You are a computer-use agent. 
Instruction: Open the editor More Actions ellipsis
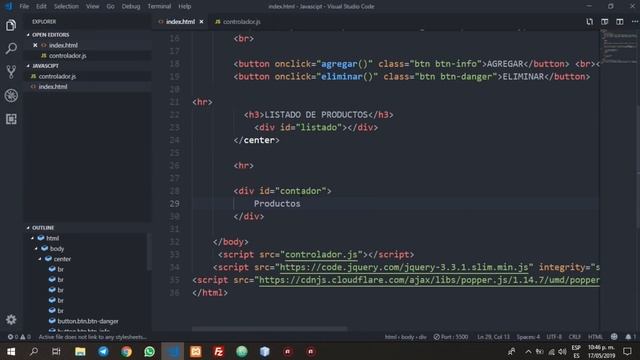coord(635,22)
